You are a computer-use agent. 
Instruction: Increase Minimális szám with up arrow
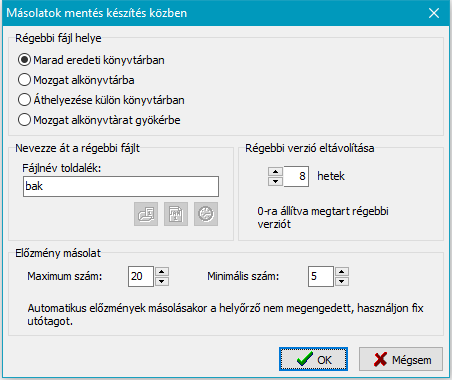tap(341, 271)
